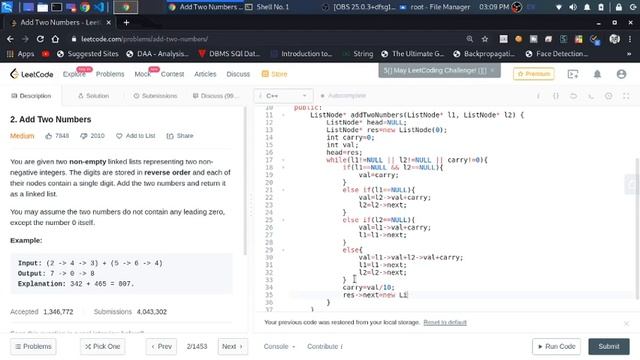The width and height of the screenshot is (640, 360).
Task: Go to the Prev problem
Action: (x=161, y=347)
